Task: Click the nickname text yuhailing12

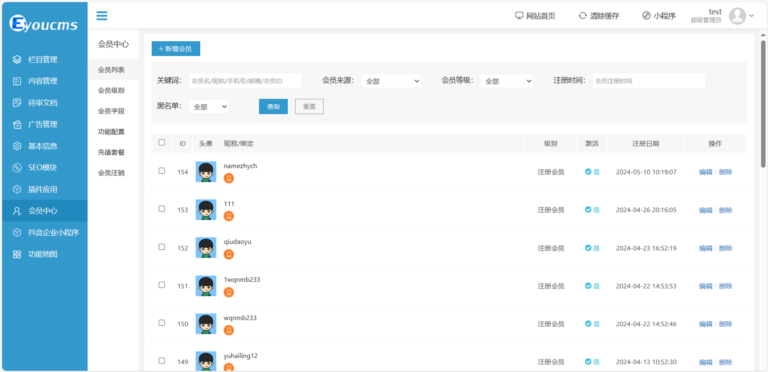Action: pyautogui.click(x=240, y=356)
